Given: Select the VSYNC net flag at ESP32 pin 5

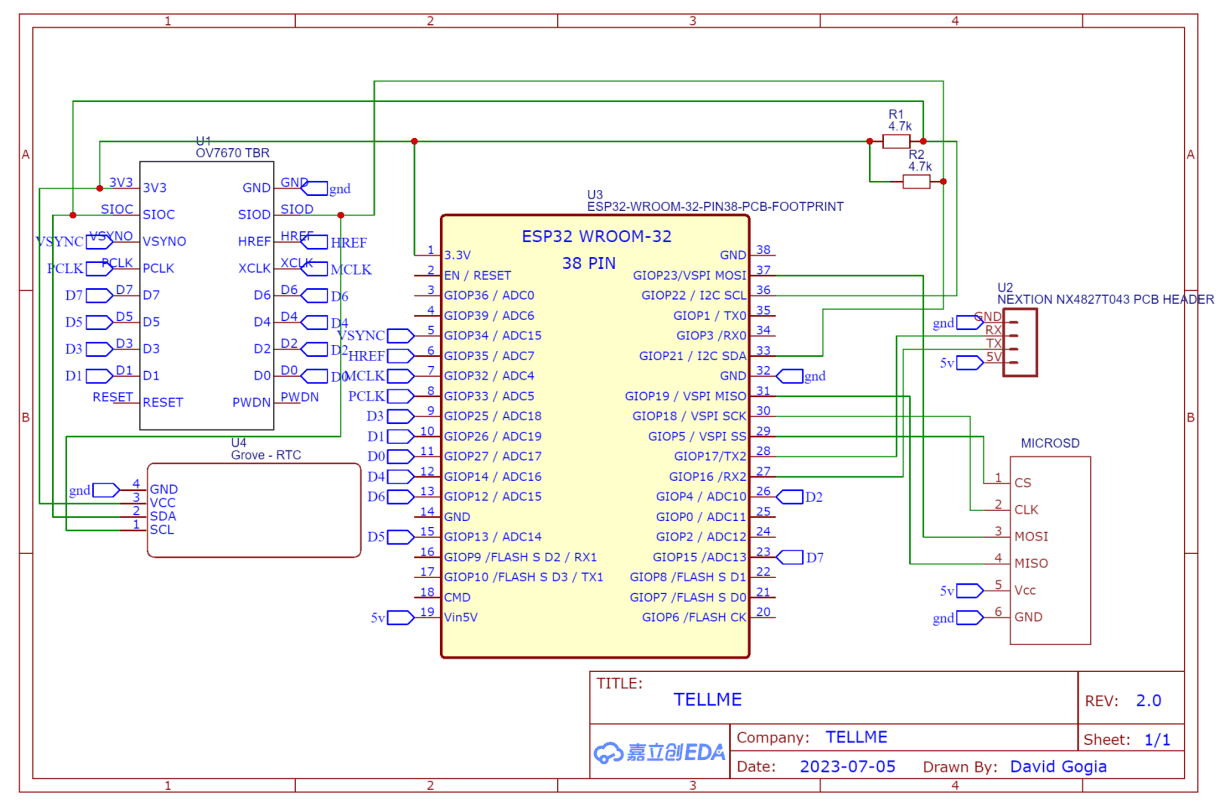Looking at the screenshot, I should tap(401, 336).
